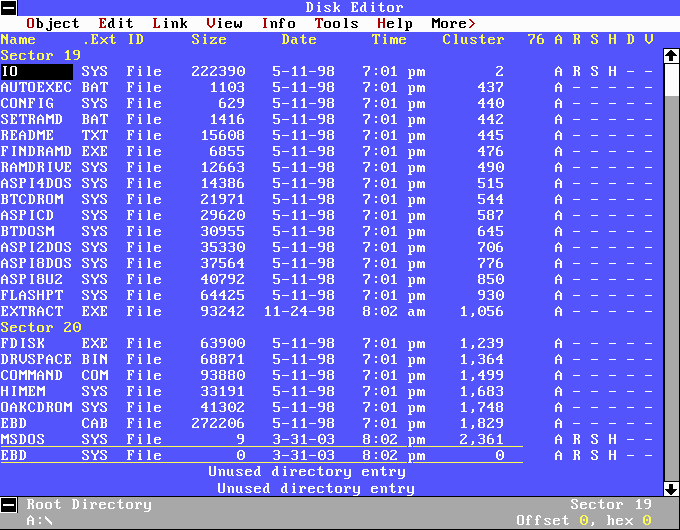680x530 pixels.
Task: Toggle Read-only attribute for MSDOS.SYS
Action: point(576,439)
